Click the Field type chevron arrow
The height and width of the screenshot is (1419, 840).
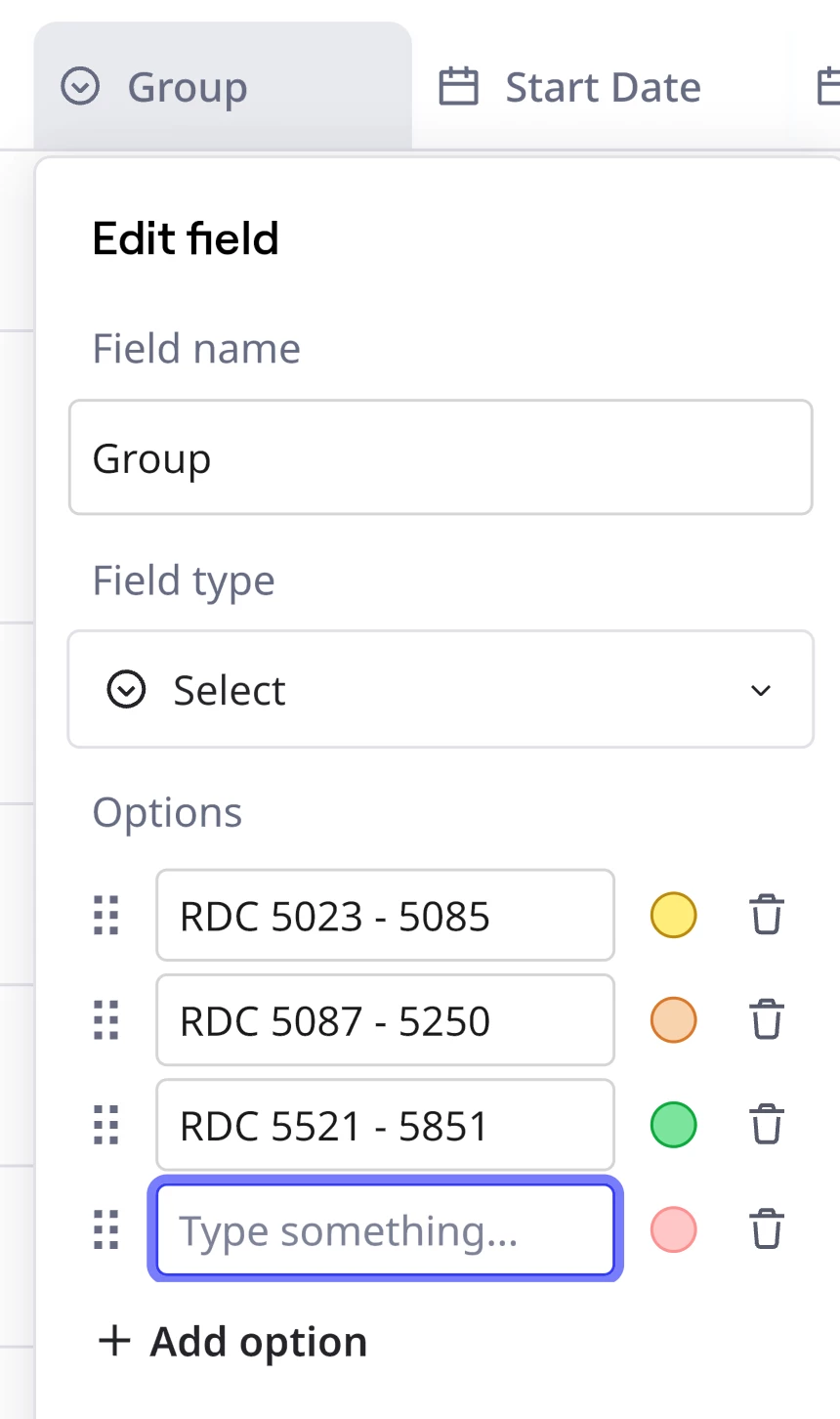761,691
